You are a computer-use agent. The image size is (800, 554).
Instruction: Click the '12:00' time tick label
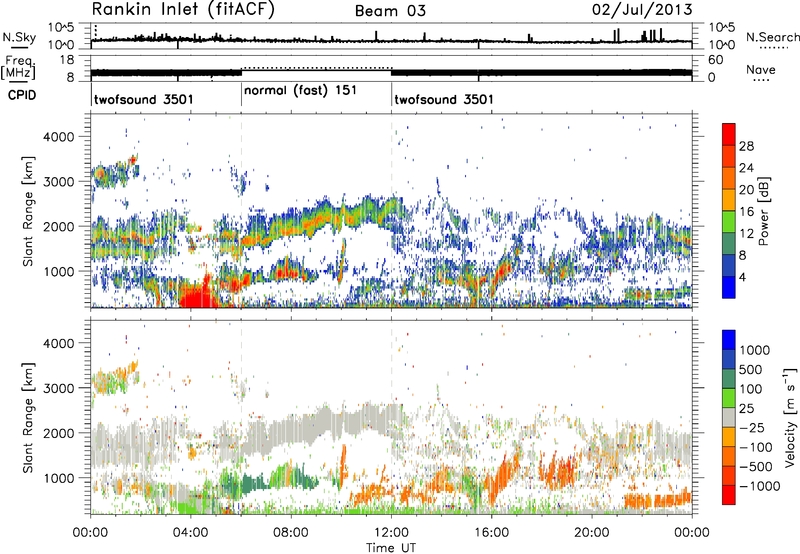tap(391, 533)
